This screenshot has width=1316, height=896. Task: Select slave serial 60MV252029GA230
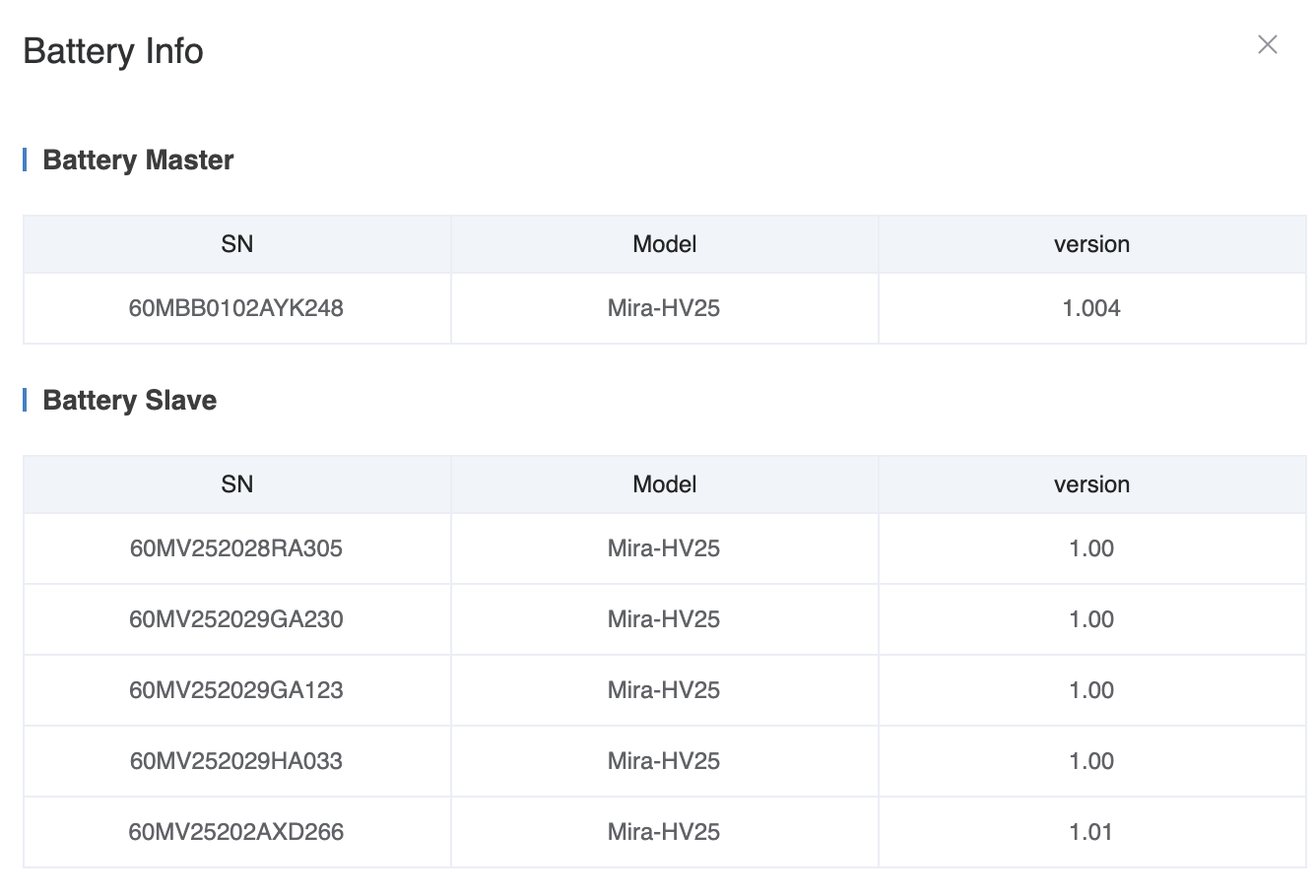(236, 619)
